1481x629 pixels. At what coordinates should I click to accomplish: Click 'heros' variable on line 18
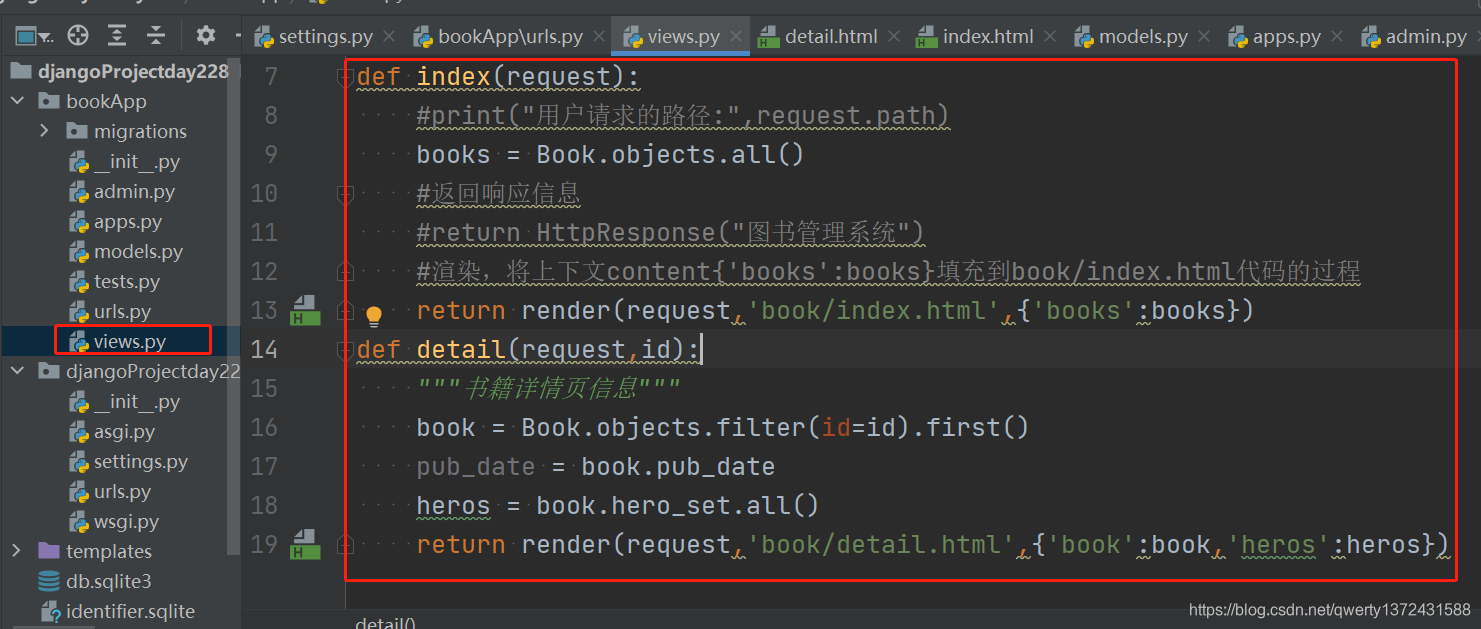coord(454,505)
